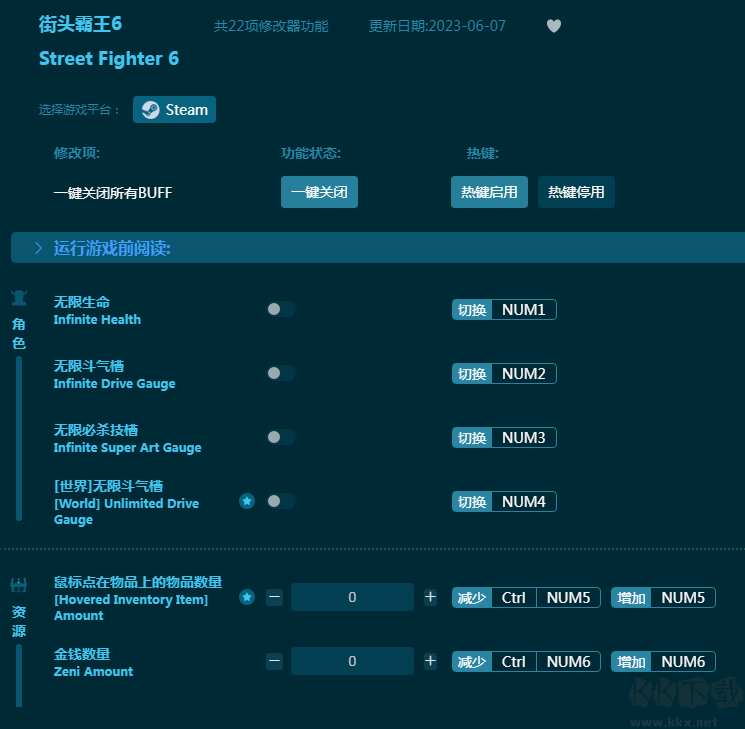Decrease Zeni Amount with minus button
Viewport: 745px width, 729px height.
[x=274, y=661]
